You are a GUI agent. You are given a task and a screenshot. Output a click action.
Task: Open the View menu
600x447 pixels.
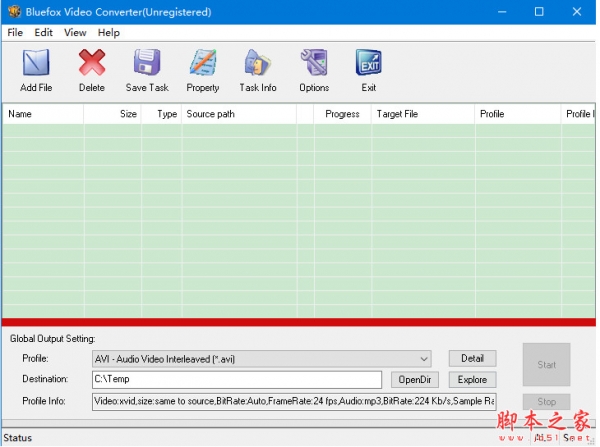75,33
